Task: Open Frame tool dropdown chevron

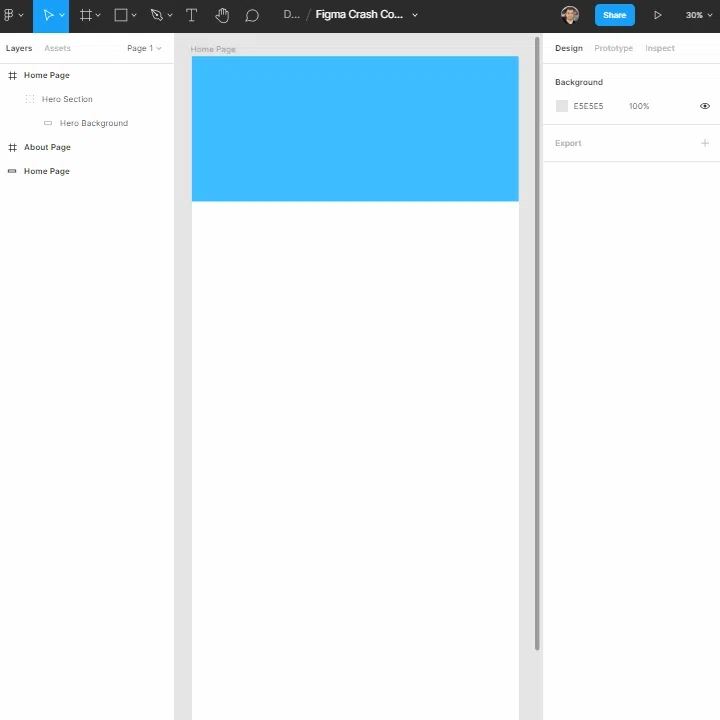Action: (x=98, y=16)
